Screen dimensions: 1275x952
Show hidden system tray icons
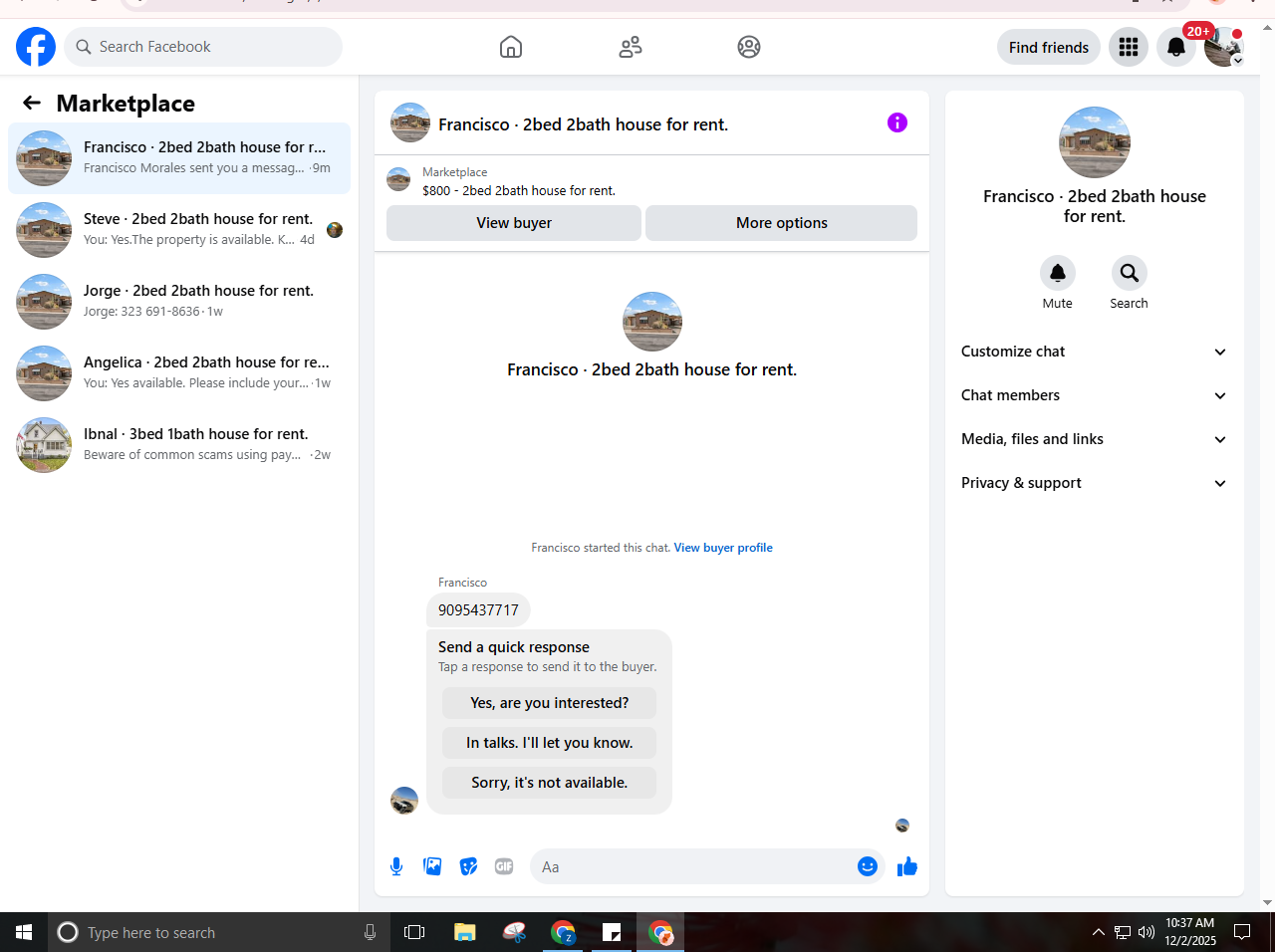pyautogui.click(x=1098, y=932)
